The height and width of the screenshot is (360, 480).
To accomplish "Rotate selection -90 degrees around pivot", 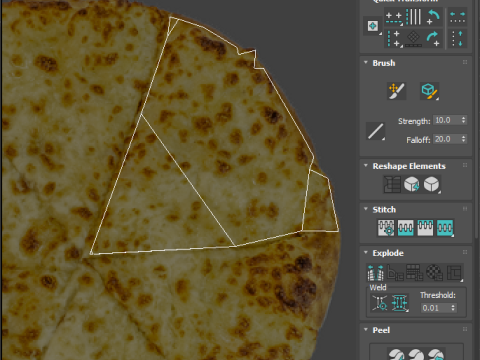I will (433, 17).
